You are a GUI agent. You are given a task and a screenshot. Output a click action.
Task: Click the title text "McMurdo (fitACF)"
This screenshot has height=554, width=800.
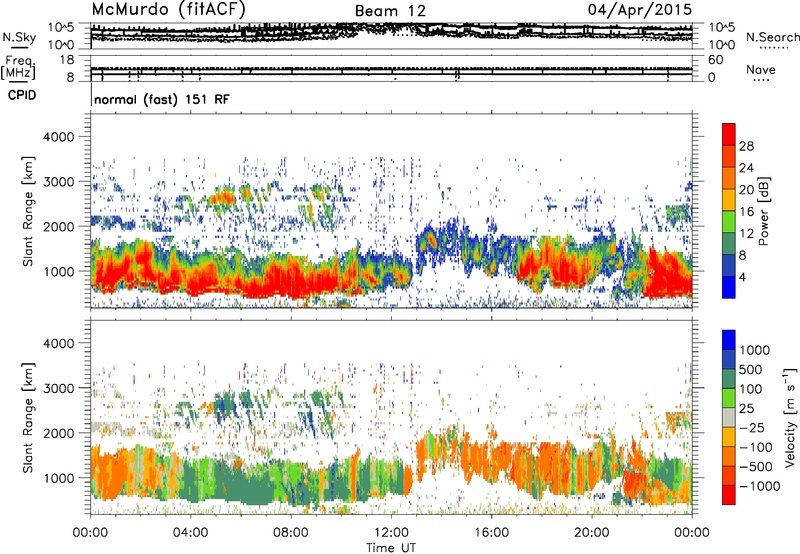click(x=169, y=9)
